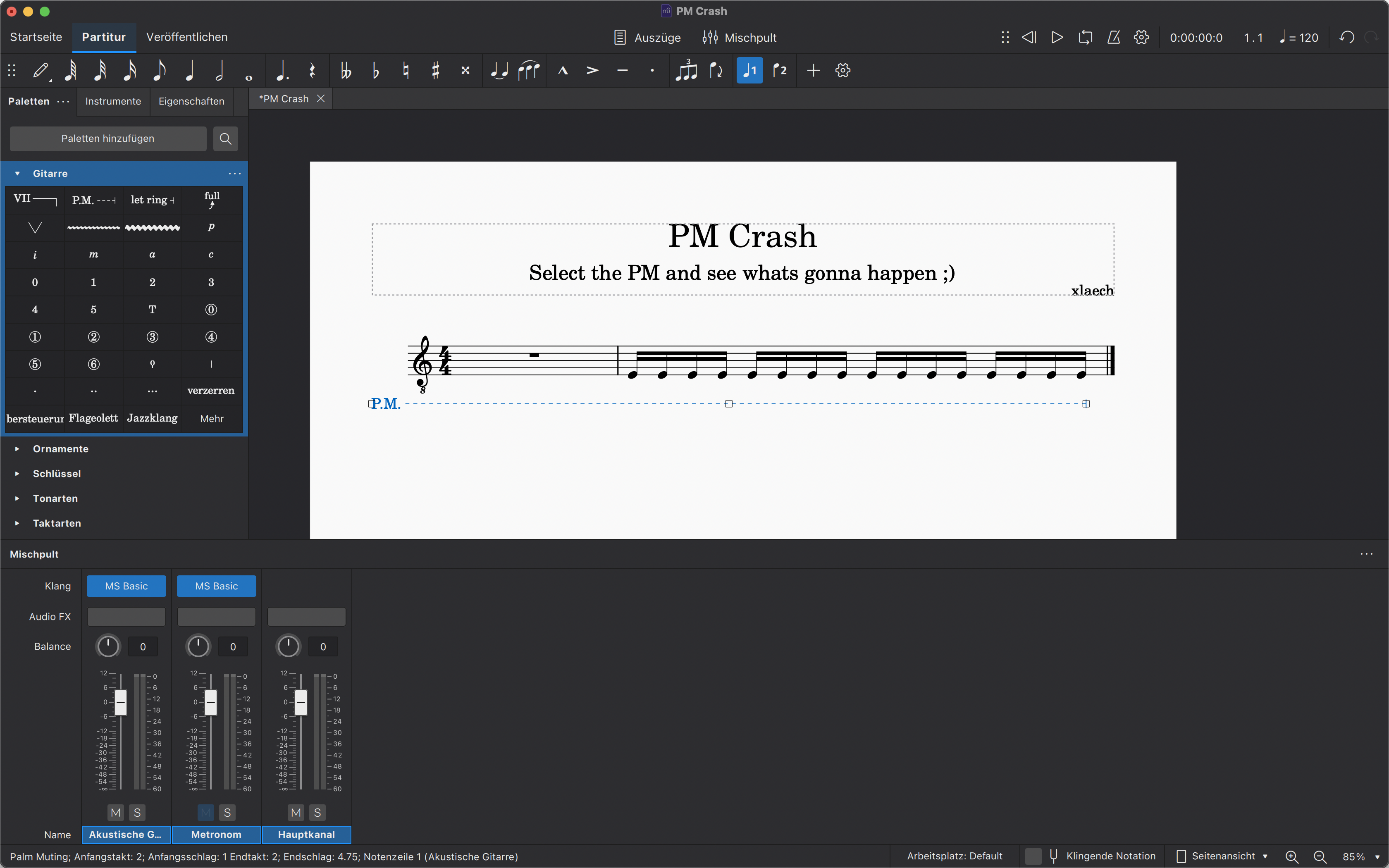Toggle the metronome playback icon
This screenshot has height=868, width=1389.
point(1114,37)
